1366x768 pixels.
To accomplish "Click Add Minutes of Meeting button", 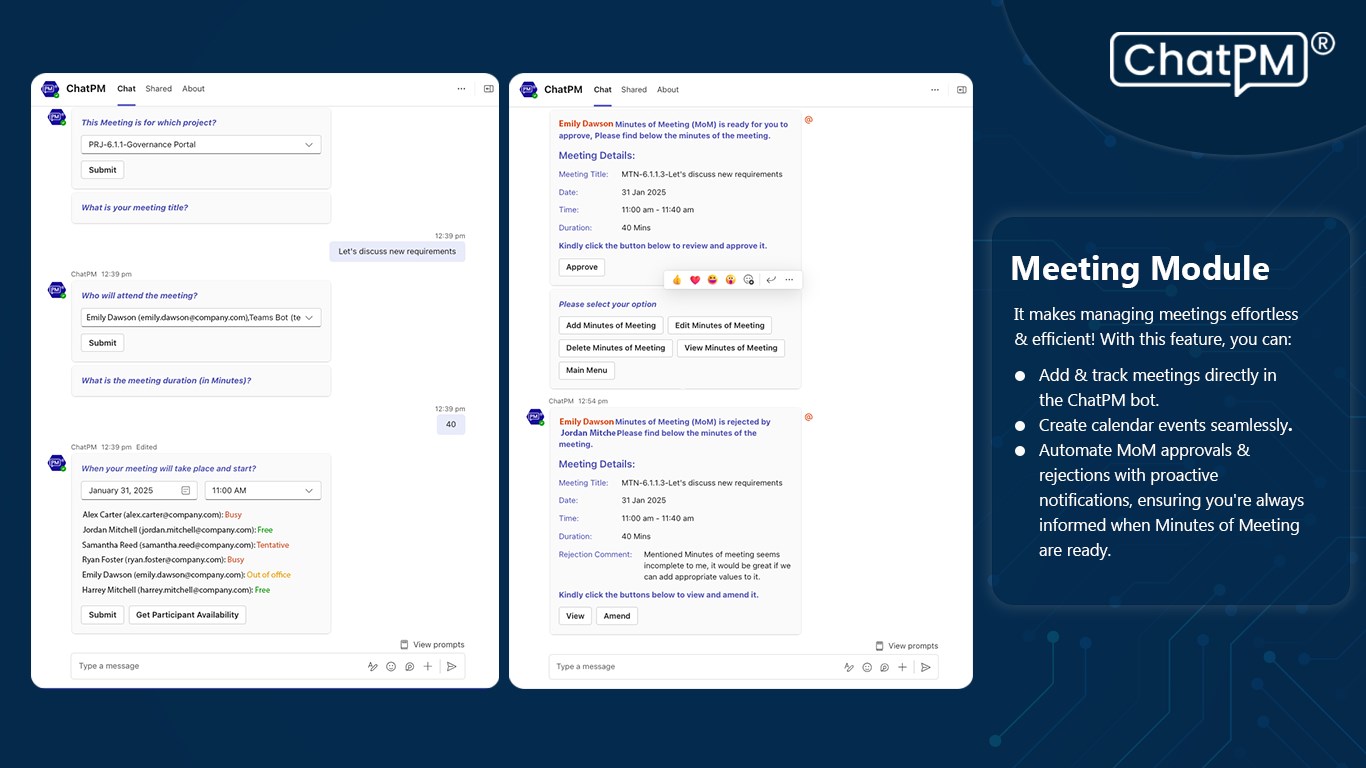I will 611,325.
